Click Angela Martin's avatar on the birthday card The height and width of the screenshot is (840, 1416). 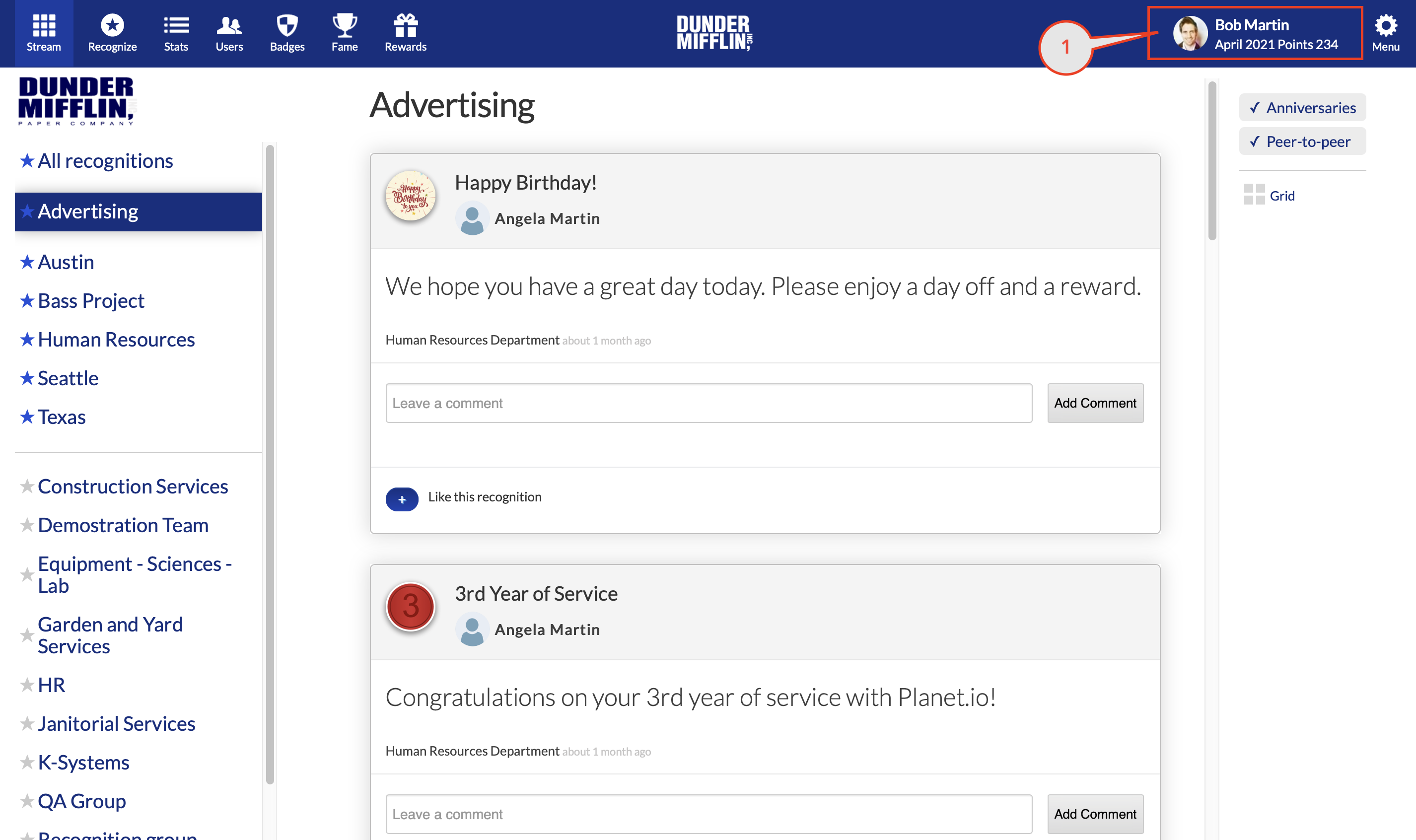[472, 218]
